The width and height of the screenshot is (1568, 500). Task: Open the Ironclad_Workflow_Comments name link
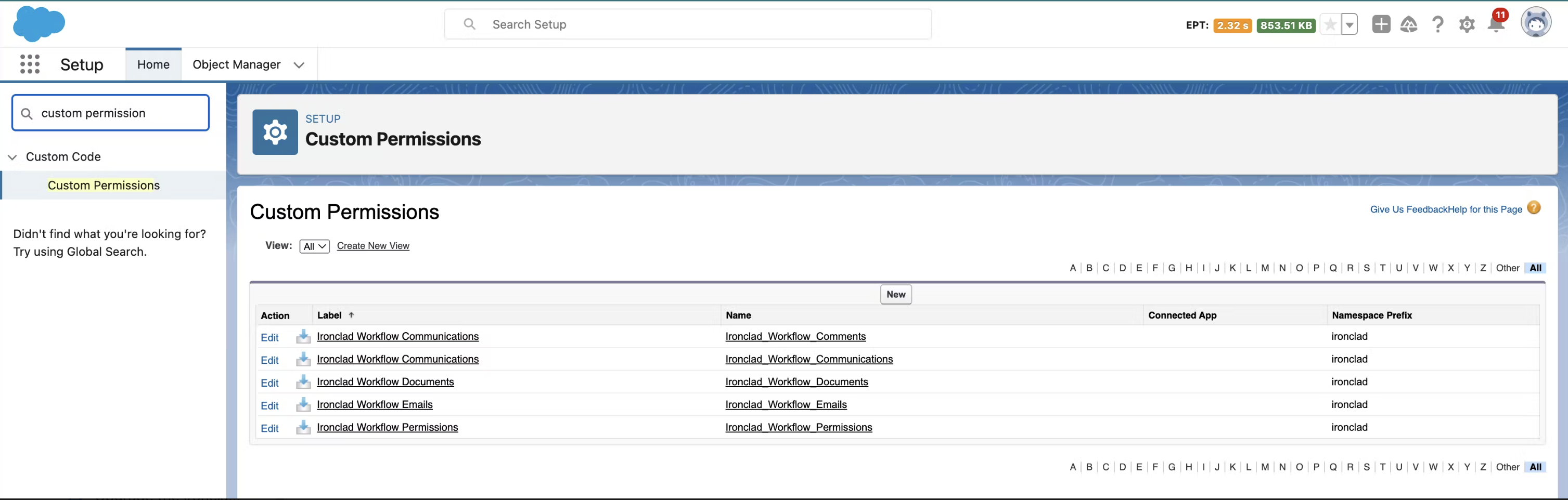click(795, 336)
